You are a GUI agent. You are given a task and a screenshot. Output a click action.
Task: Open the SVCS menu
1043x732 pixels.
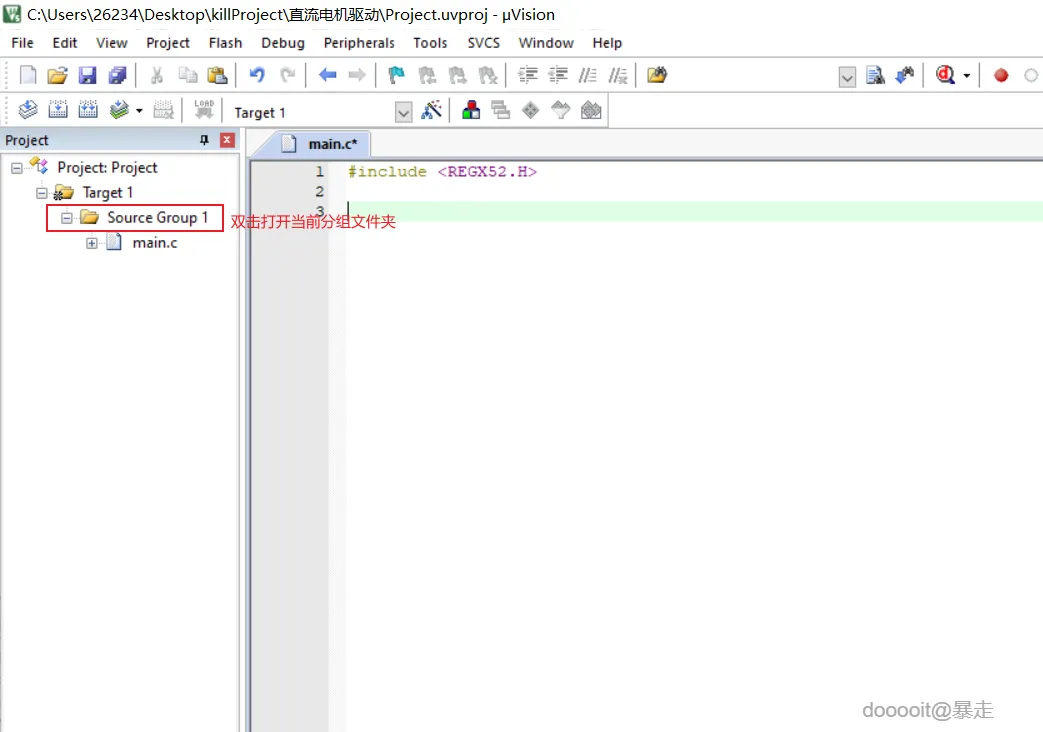click(x=484, y=43)
